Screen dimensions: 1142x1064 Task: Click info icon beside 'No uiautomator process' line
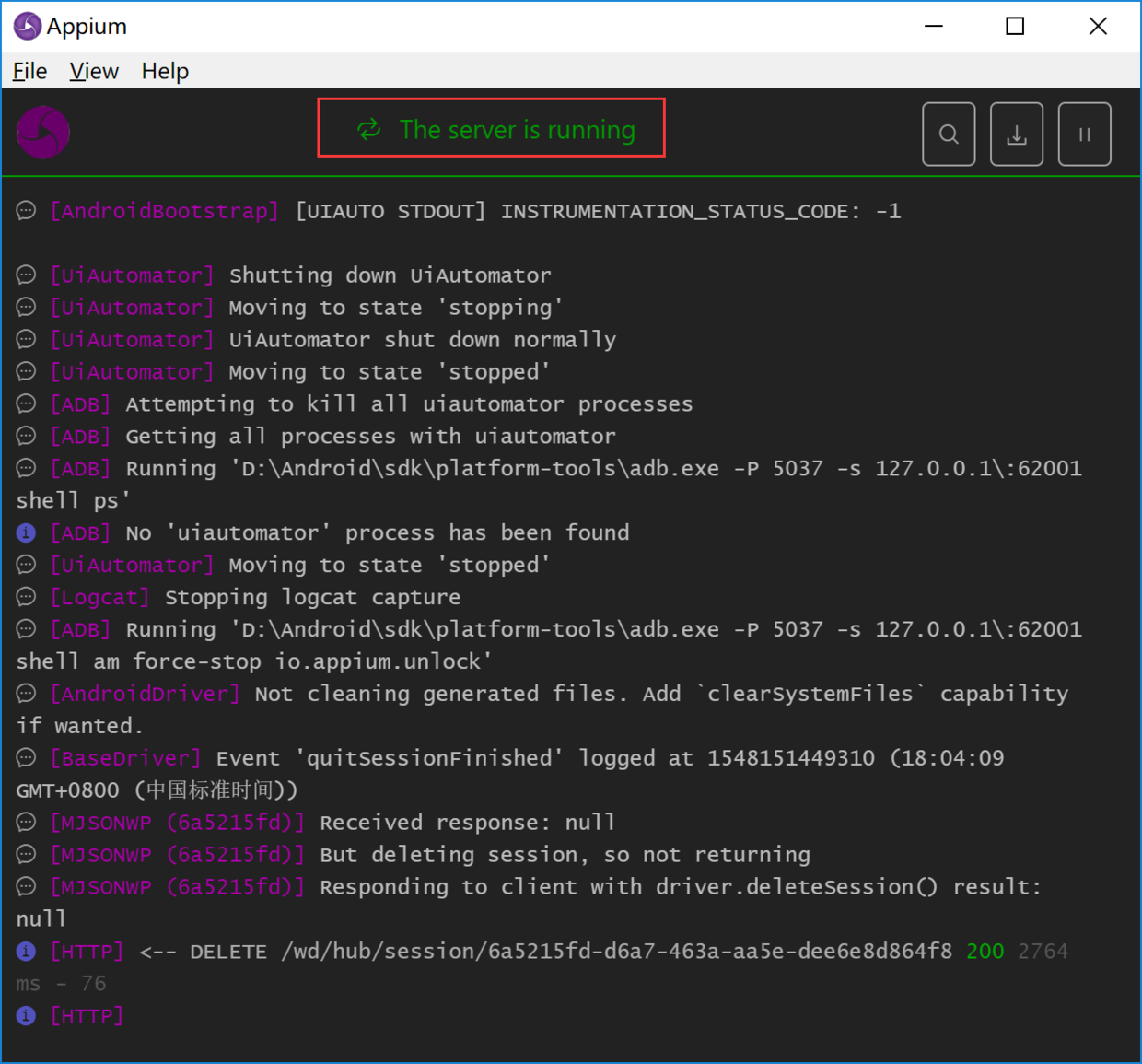(x=26, y=533)
